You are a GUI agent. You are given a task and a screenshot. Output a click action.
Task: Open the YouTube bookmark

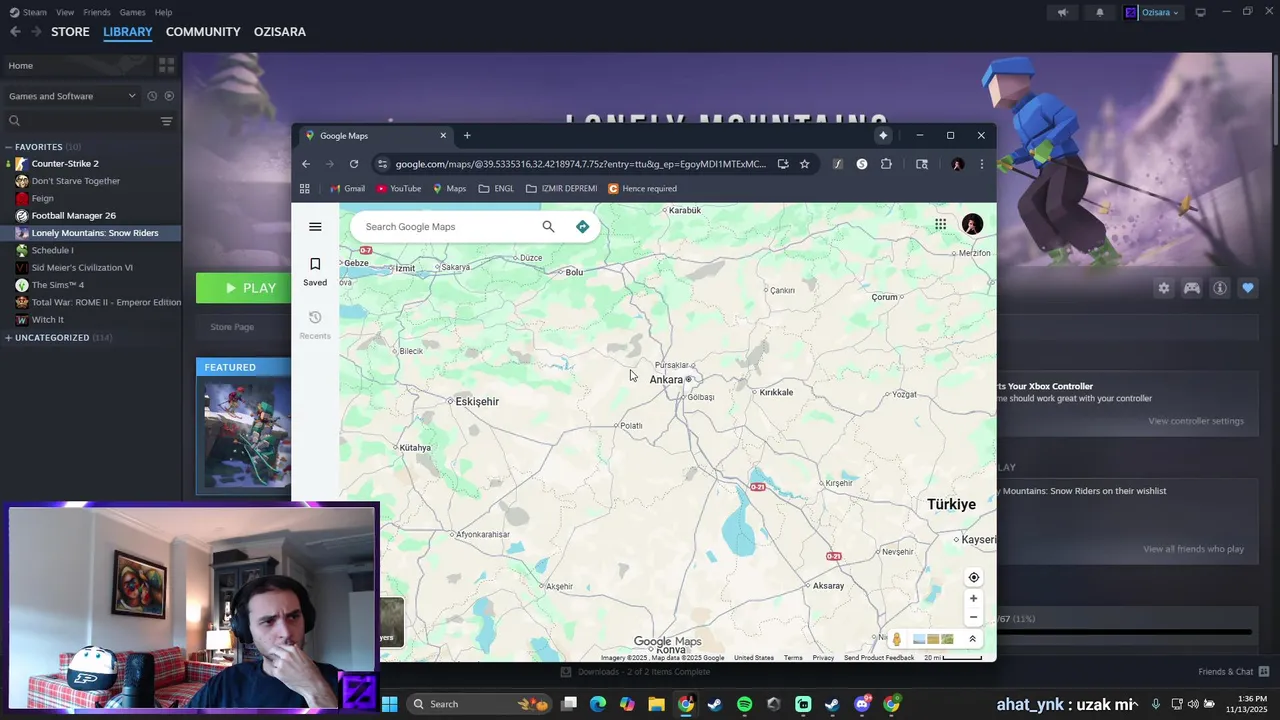pos(399,188)
